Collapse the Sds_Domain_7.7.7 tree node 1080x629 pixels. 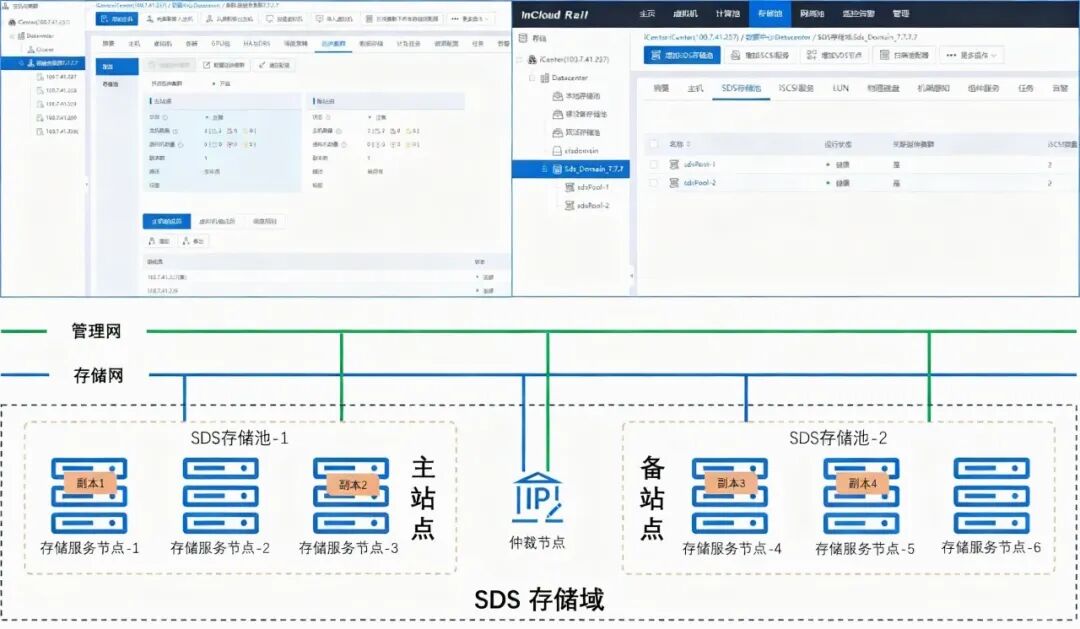point(544,169)
